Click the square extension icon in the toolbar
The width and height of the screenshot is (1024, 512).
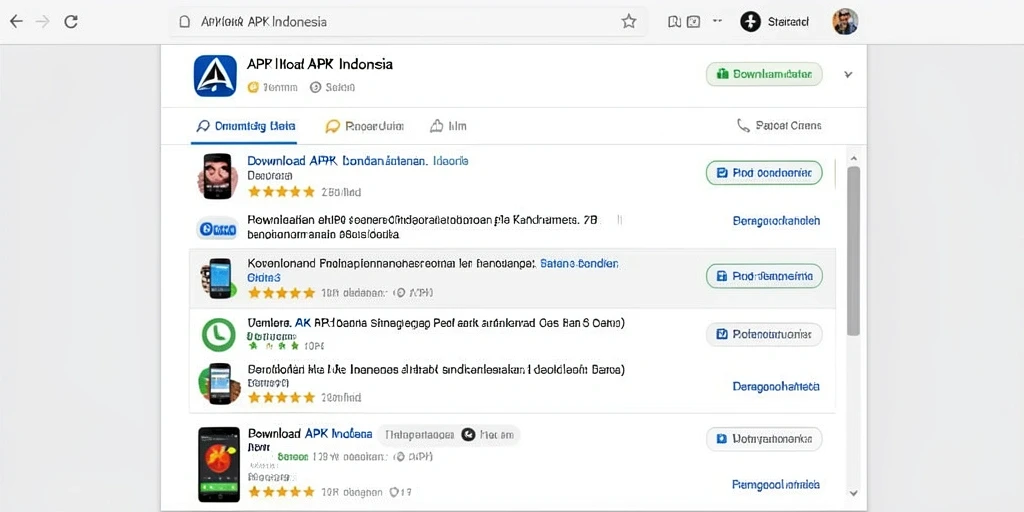(x=694, y=22)
